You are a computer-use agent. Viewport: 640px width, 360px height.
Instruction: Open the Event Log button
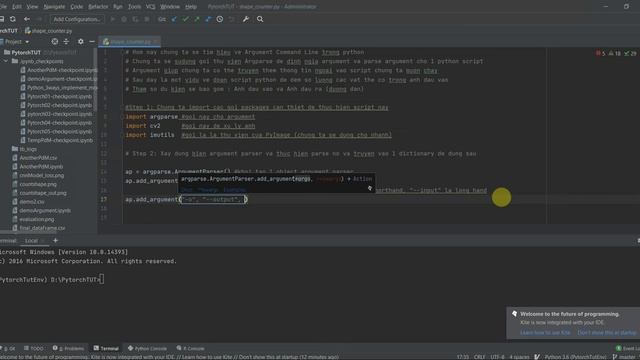[628, 348]
